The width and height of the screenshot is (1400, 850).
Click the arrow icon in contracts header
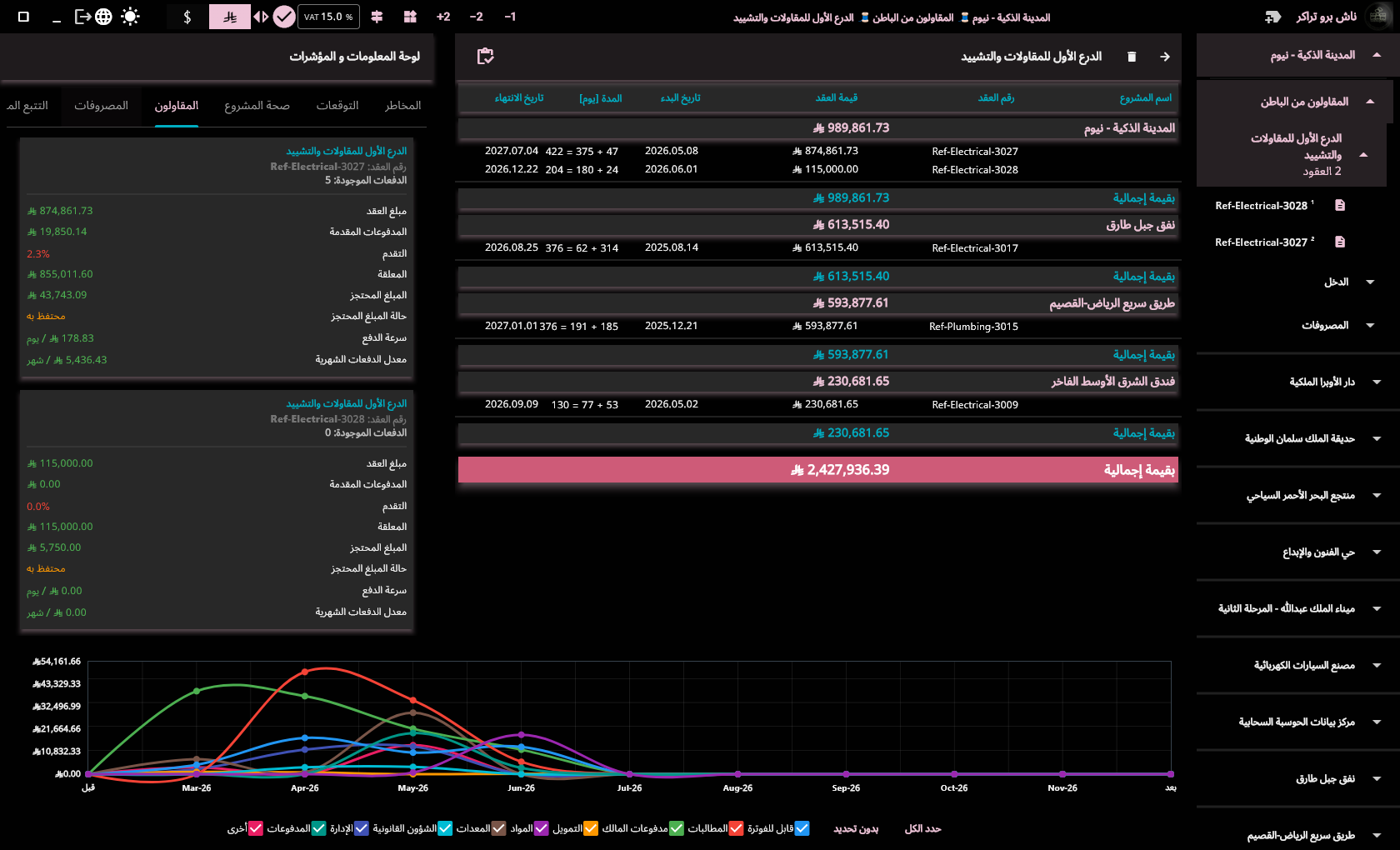point(1165,57)
